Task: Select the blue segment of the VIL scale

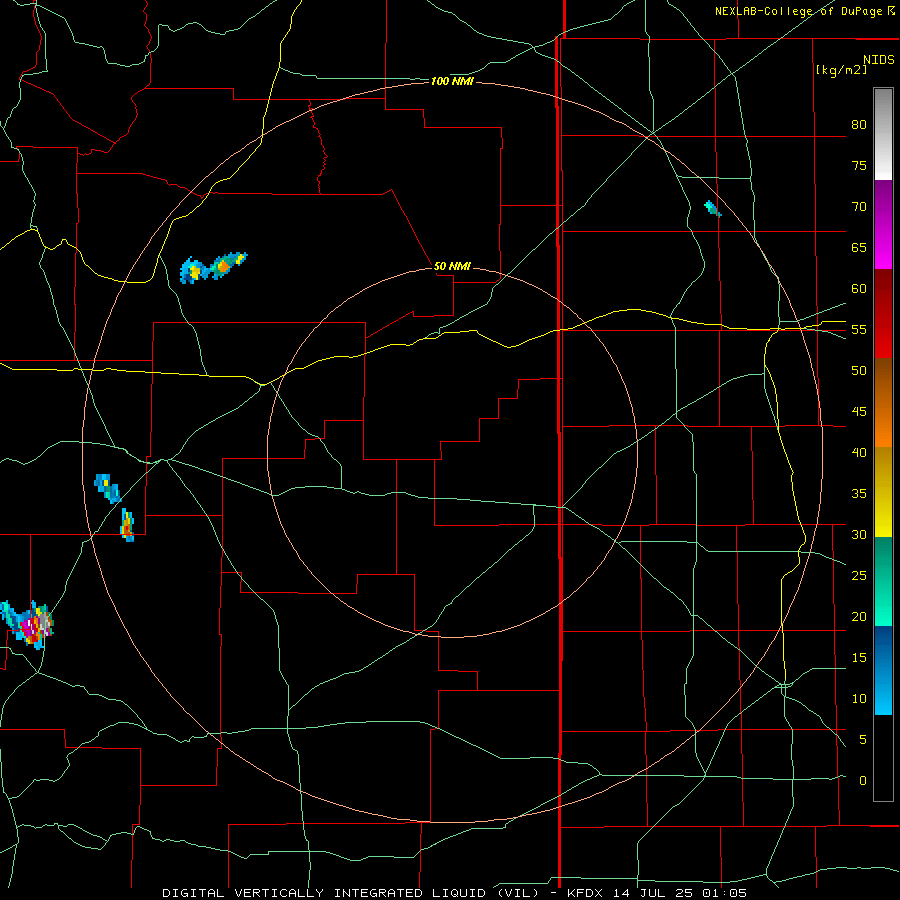Action: tap(883, 670)
